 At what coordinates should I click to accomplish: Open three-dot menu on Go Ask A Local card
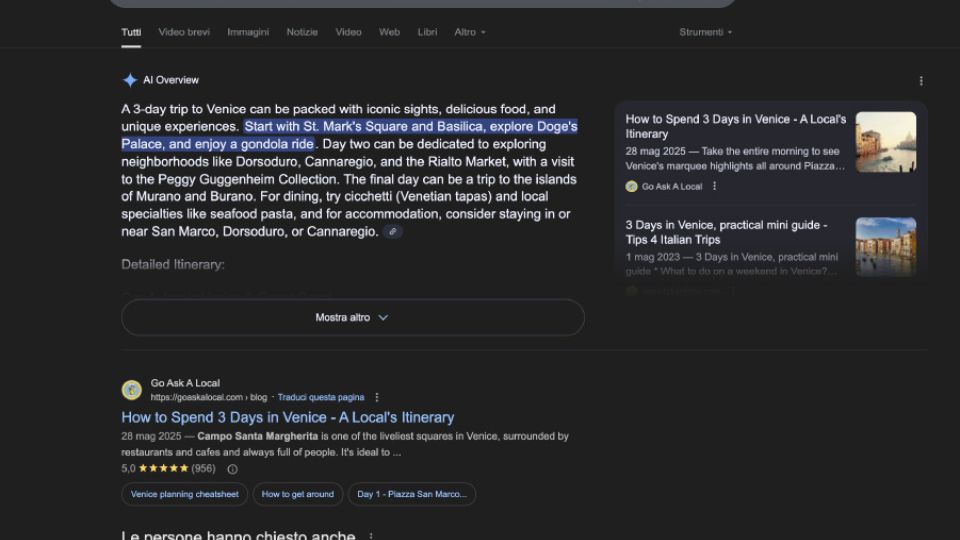714,186
